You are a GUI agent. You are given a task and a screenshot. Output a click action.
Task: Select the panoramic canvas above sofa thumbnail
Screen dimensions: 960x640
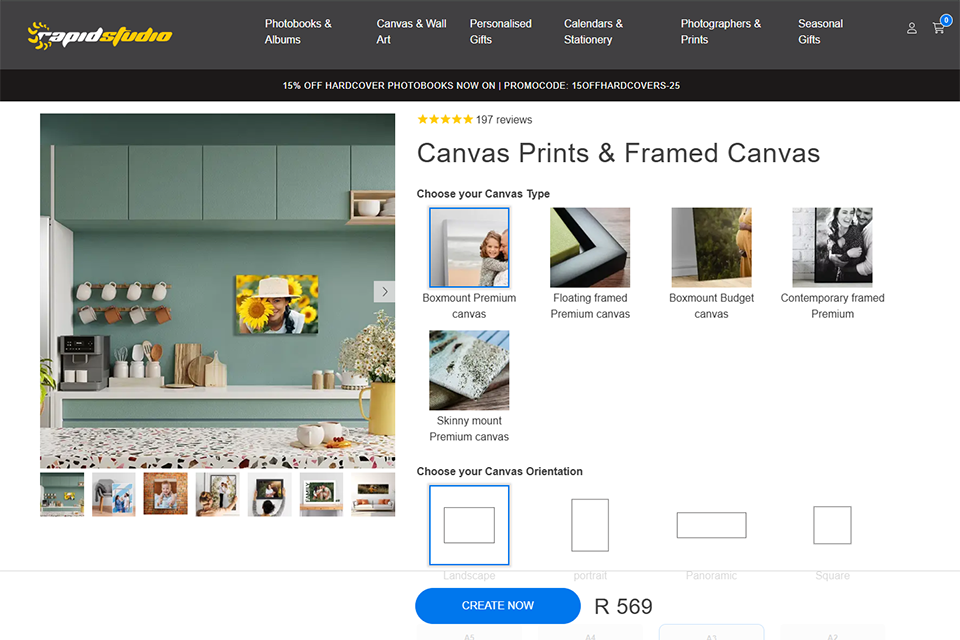click(x=373, y=494)
